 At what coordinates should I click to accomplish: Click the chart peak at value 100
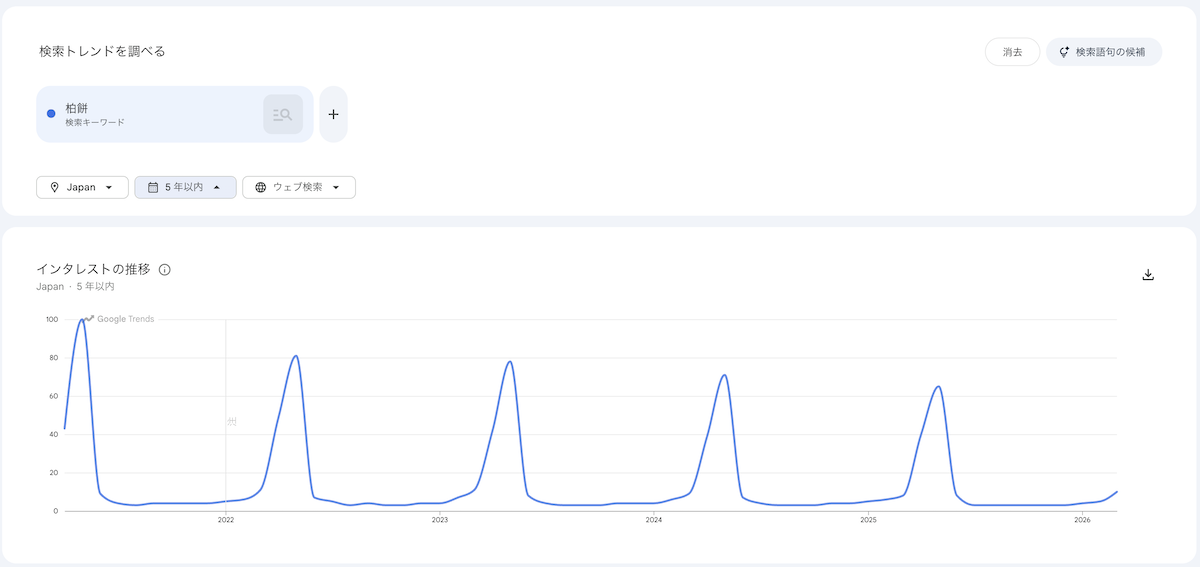[82, 320]
